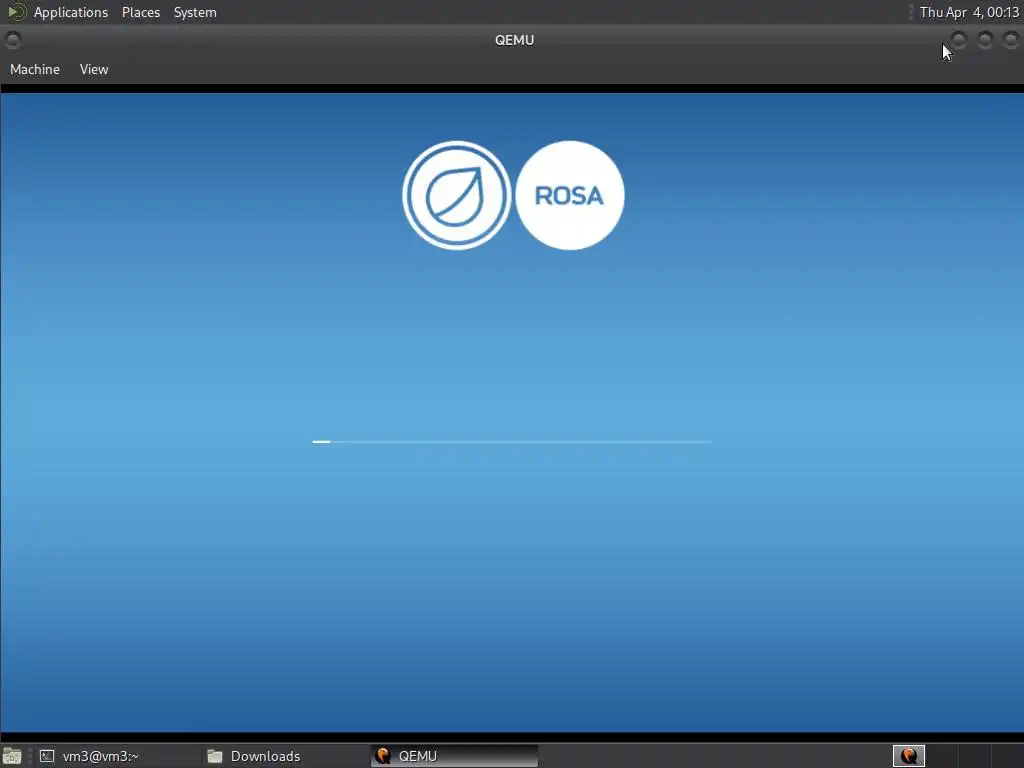The height and width of the screenshot is (768, 1024).
Task: Maximize the QEMU window
Action: point(985,40)
